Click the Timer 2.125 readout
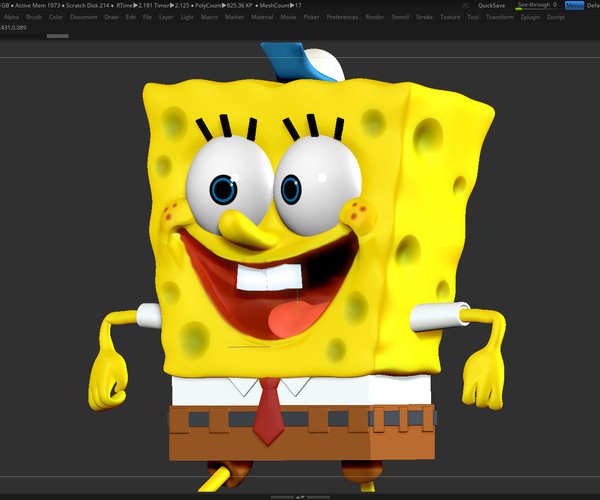The width and height of the screenshot is (600, 500). click(x=171, y=5)
